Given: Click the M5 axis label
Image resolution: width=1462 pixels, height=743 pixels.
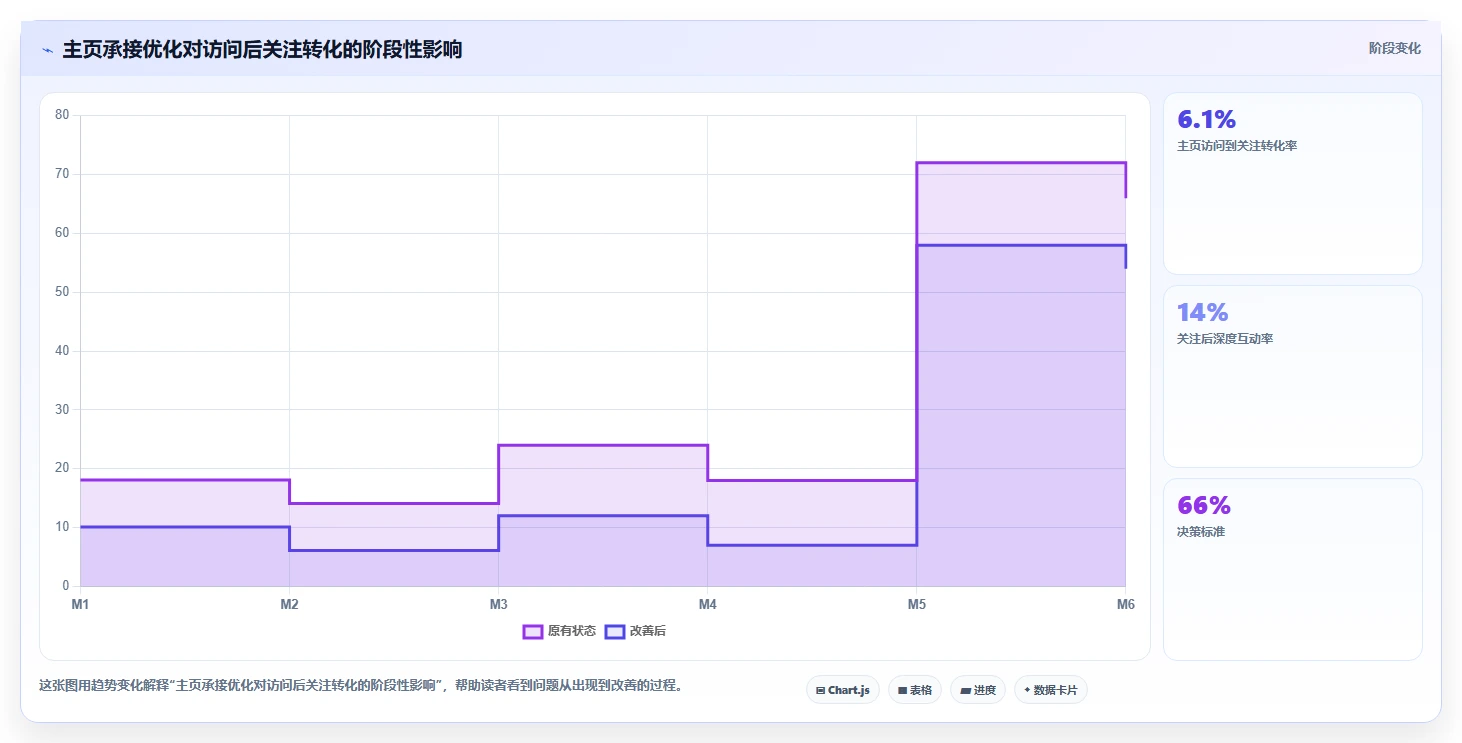Looking at the screenshot, I should (x=916, y=604).
